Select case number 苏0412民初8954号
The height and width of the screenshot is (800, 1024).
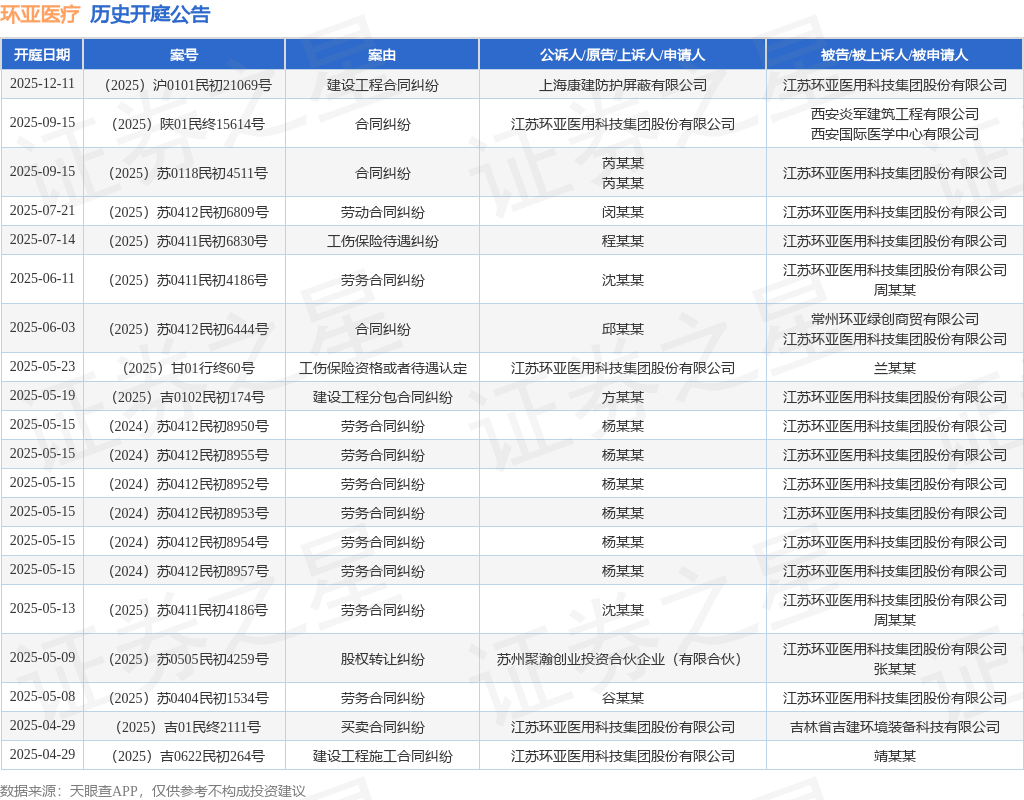187,542
